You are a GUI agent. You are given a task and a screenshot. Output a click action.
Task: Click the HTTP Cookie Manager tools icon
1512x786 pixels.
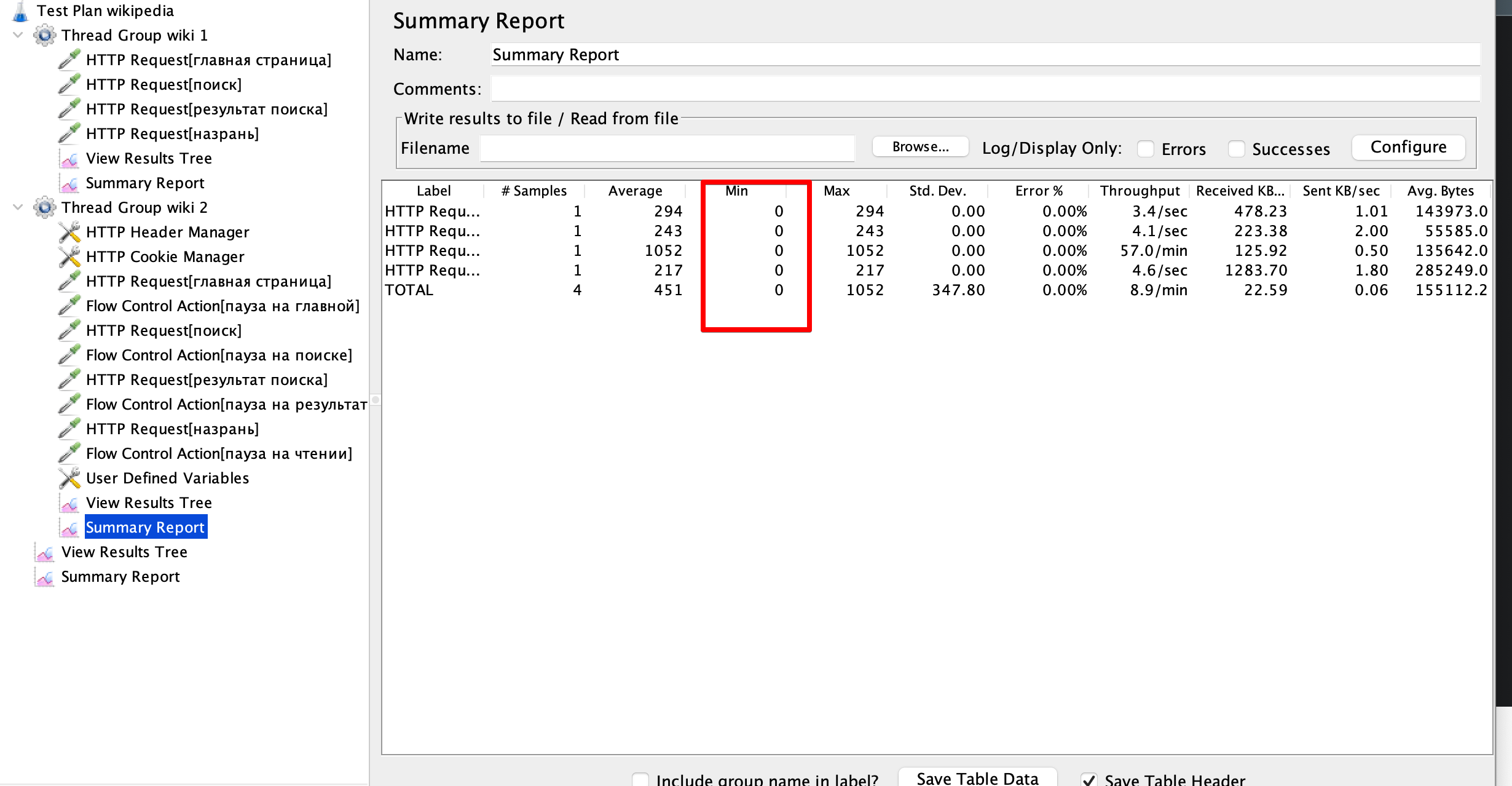point(69,256)
